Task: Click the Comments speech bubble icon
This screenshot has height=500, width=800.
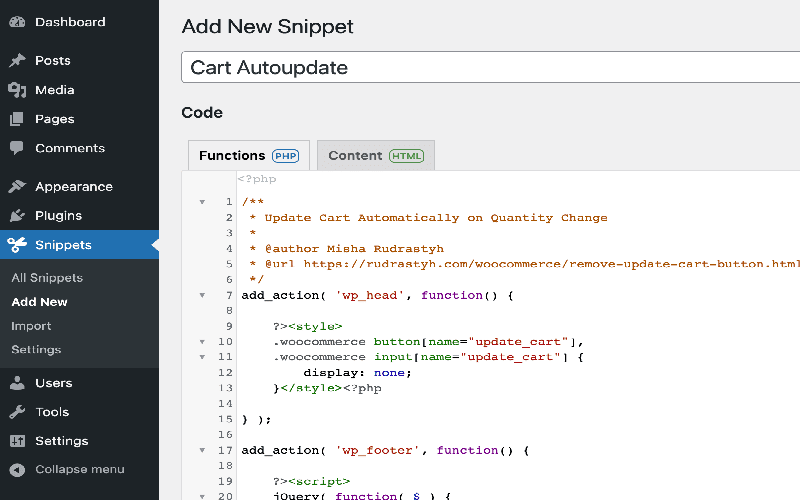Action: pyautogui.click(x=17, y=148)
